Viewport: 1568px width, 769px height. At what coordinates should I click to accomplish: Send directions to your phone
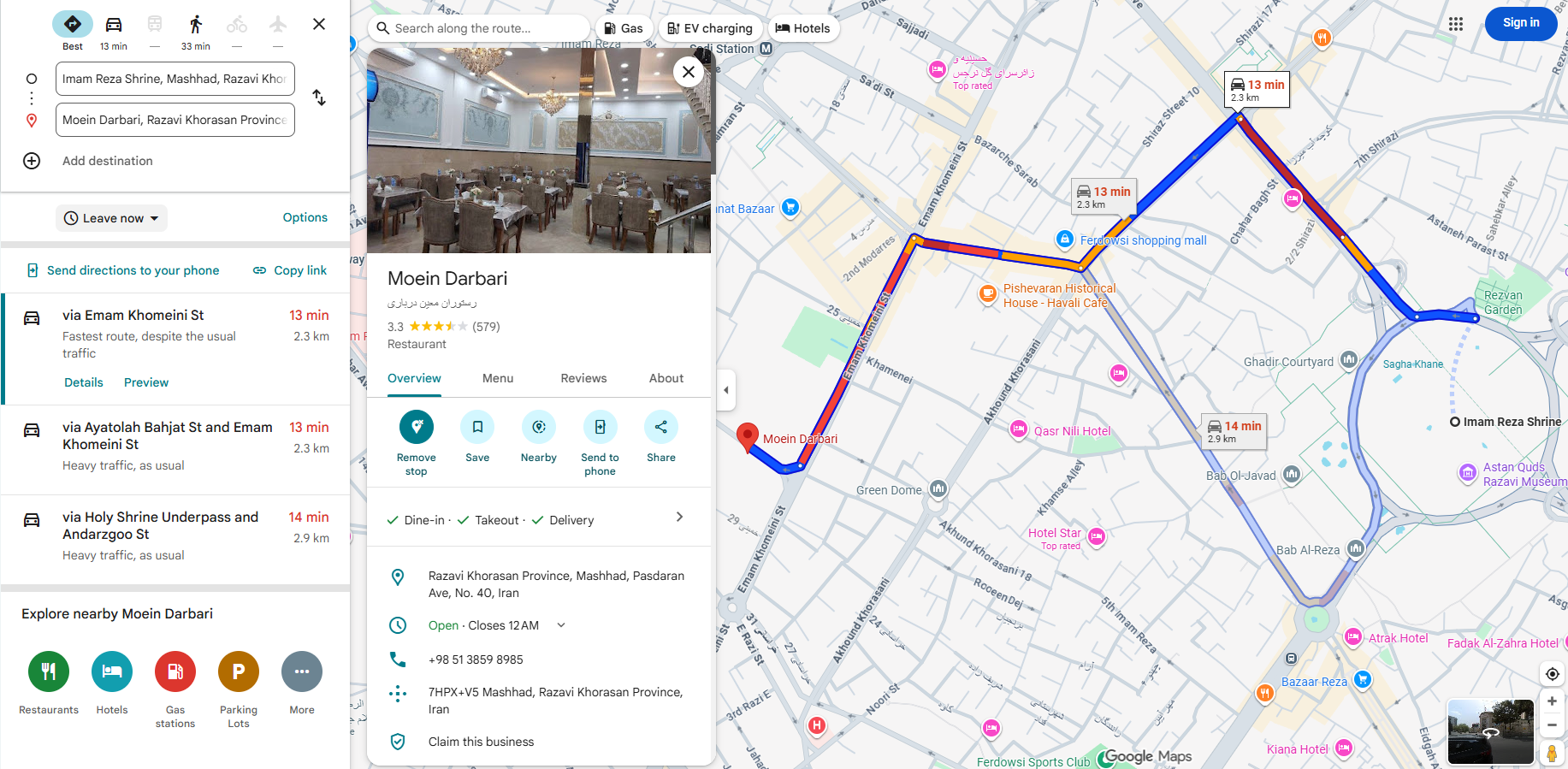pyautogui.click(x=123, y=270)
